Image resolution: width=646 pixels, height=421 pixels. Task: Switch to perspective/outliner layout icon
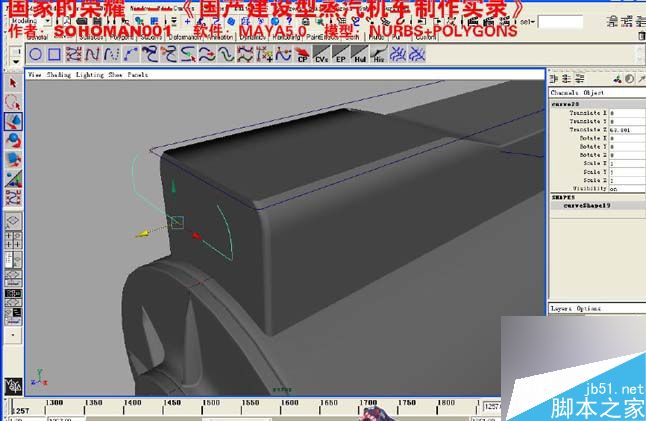[x=13, y=260]
